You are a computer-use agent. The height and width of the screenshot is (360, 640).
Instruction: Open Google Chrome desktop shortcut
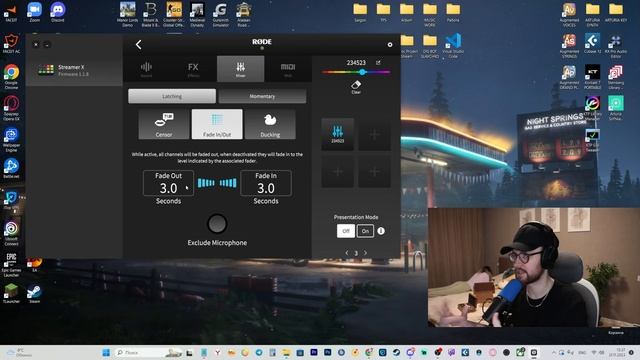point(11,77)
